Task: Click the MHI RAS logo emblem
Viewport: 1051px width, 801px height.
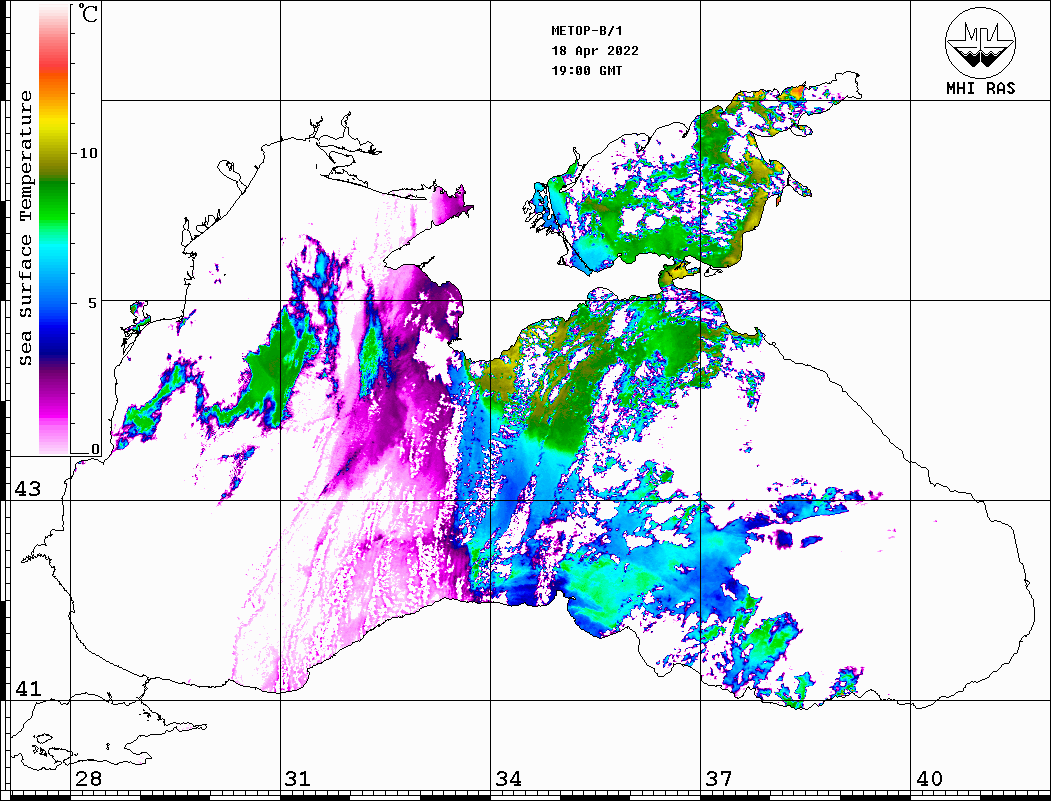Action: [x=980, y=42]
